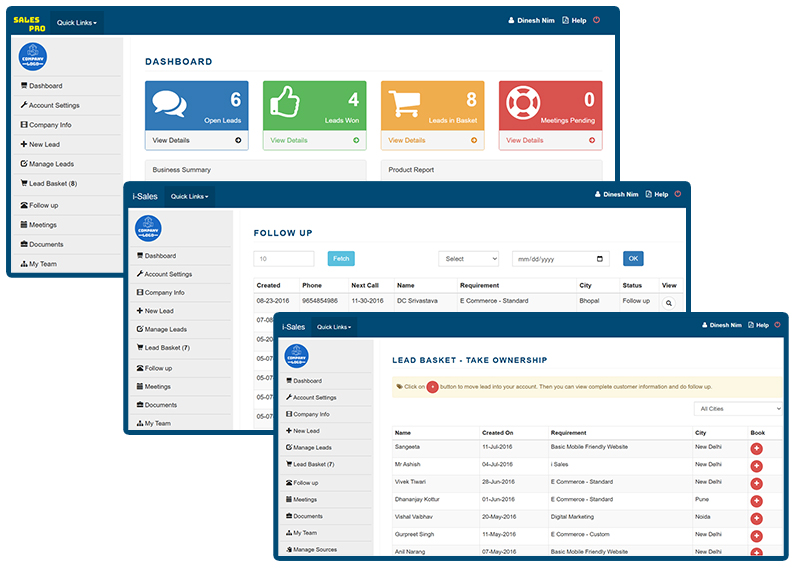Click Dinesh Nim user in Lead Basket header
Image resolution: width=800 pixels, height=571 pixels.
[721, 325]
